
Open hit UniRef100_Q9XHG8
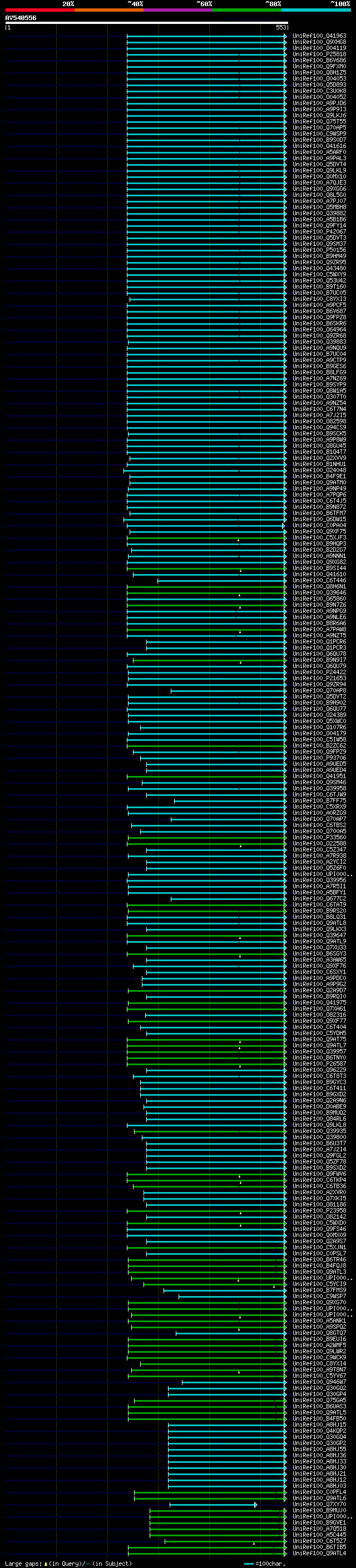319,42
